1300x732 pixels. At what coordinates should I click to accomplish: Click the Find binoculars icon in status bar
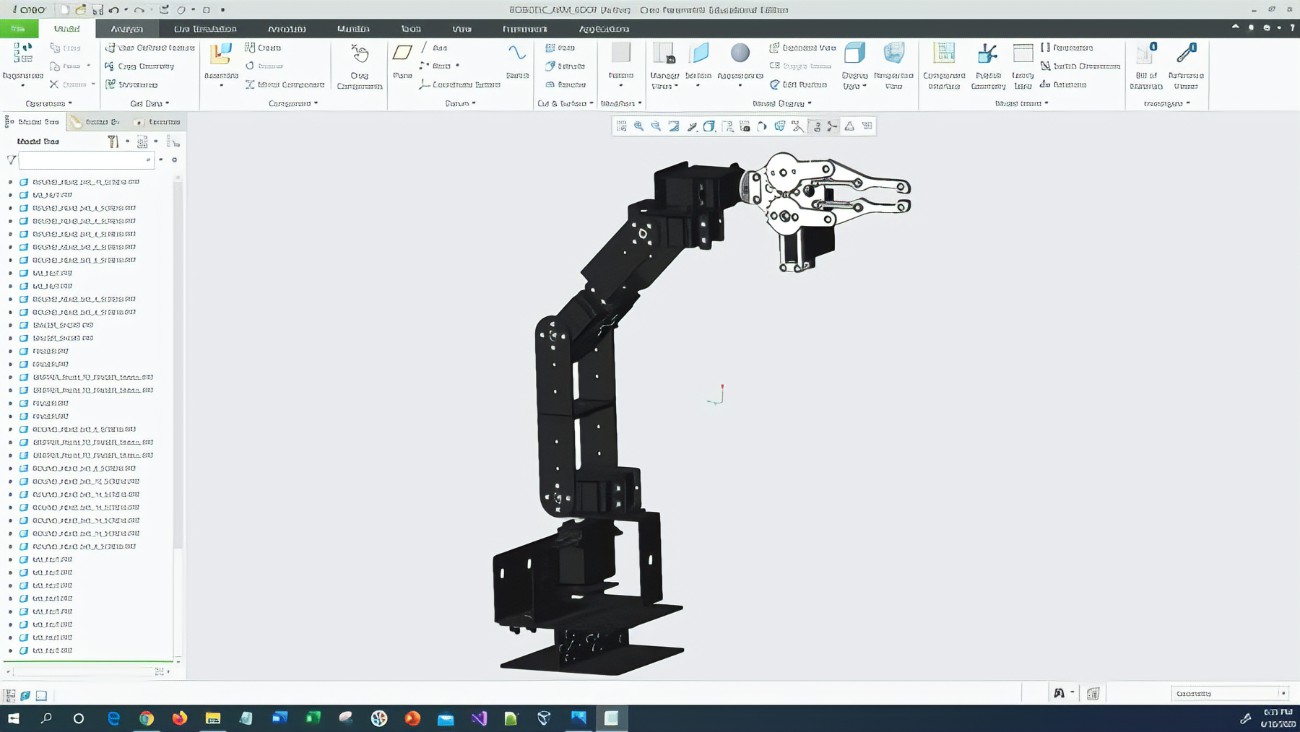1059,693
